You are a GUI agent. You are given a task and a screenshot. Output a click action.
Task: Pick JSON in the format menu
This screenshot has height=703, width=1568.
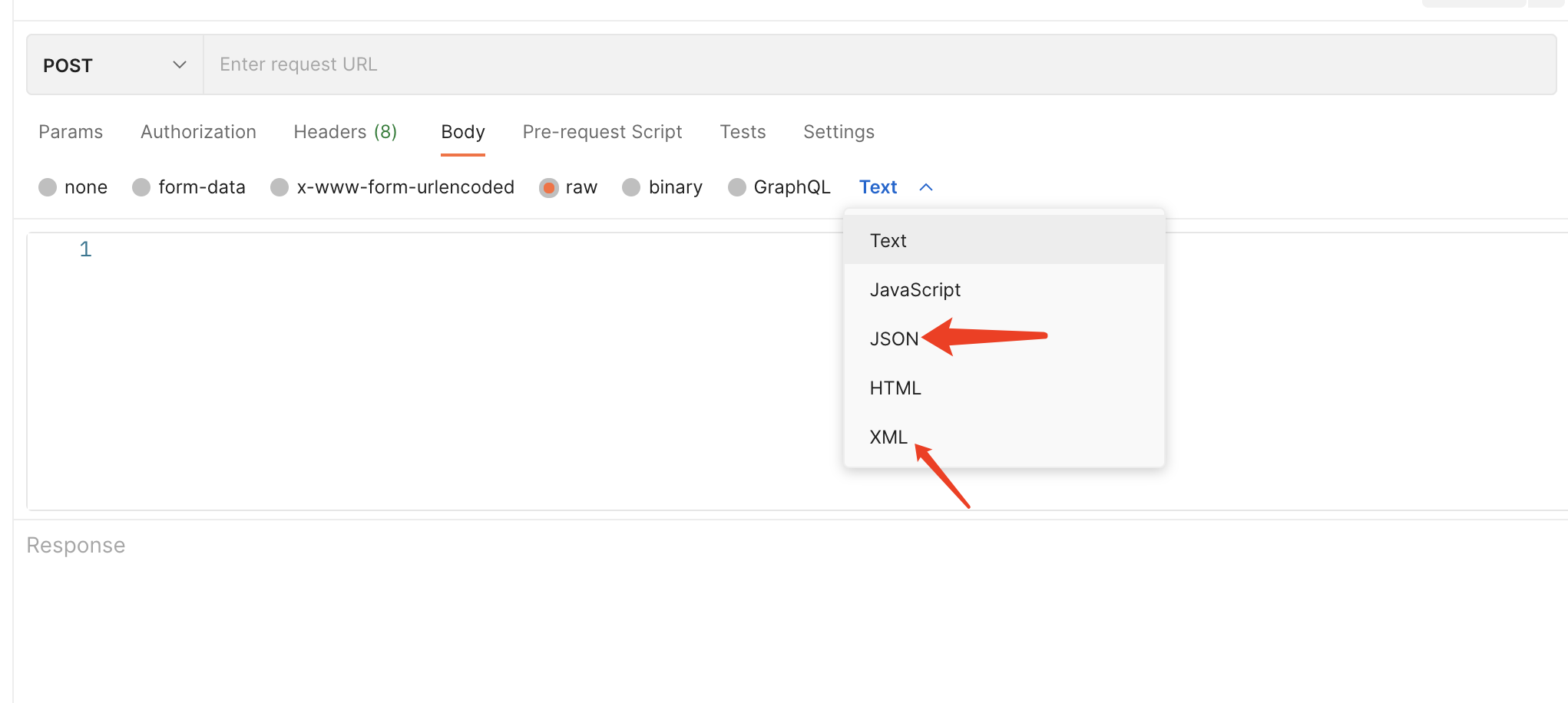click(x=894, y=339)
